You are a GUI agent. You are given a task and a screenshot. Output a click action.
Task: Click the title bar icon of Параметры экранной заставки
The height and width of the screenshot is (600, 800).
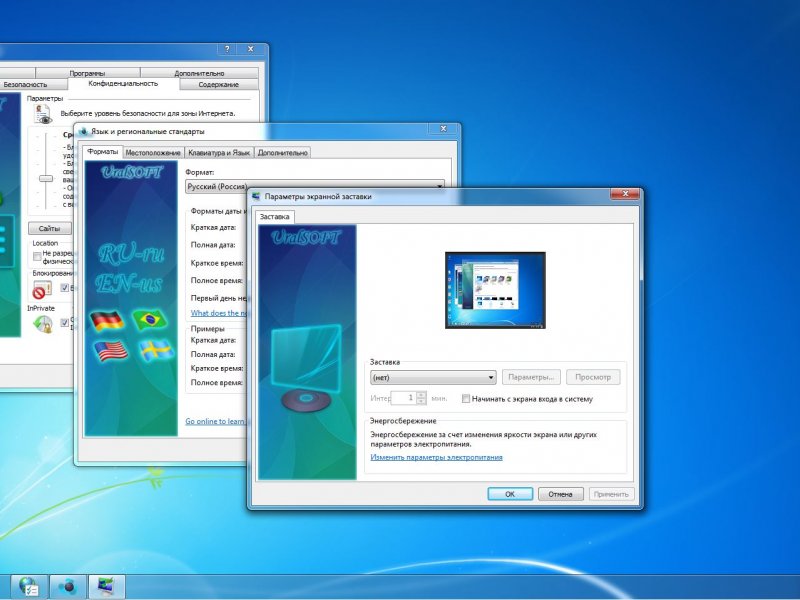click(x=256, y=196)
